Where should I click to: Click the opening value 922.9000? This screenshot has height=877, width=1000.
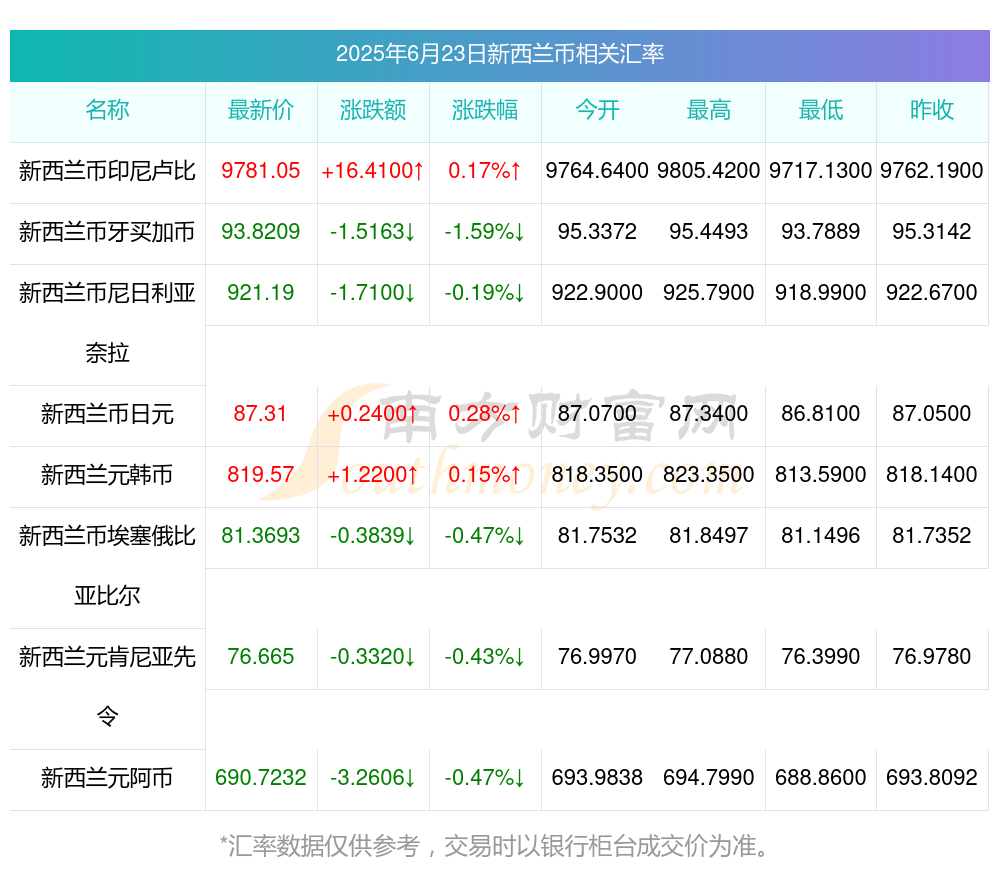point(597,293)
